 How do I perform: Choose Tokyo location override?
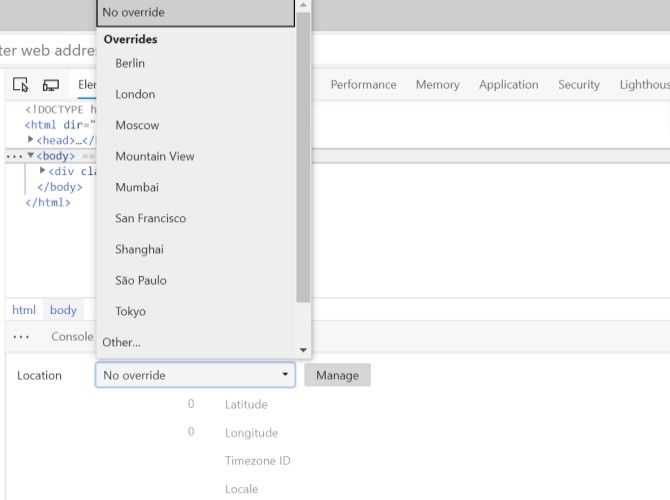coord(130,312)
